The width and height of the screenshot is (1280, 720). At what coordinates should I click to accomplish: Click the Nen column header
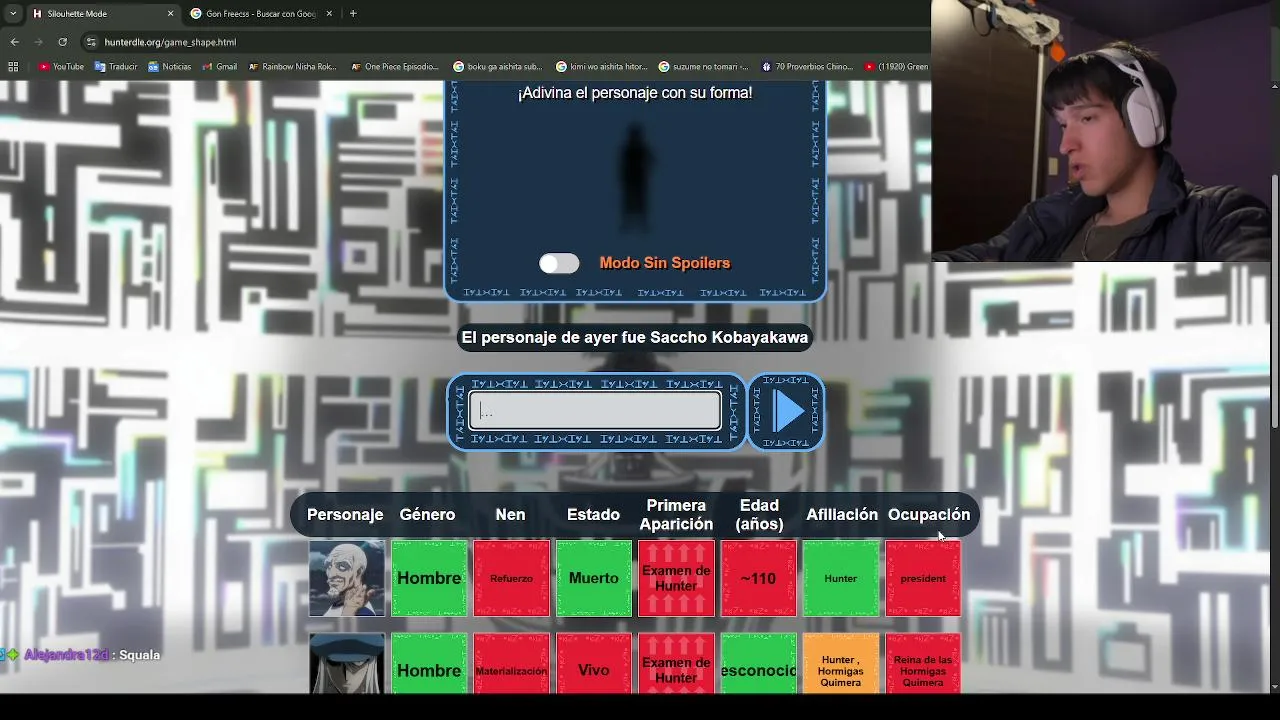coord(510,514)
